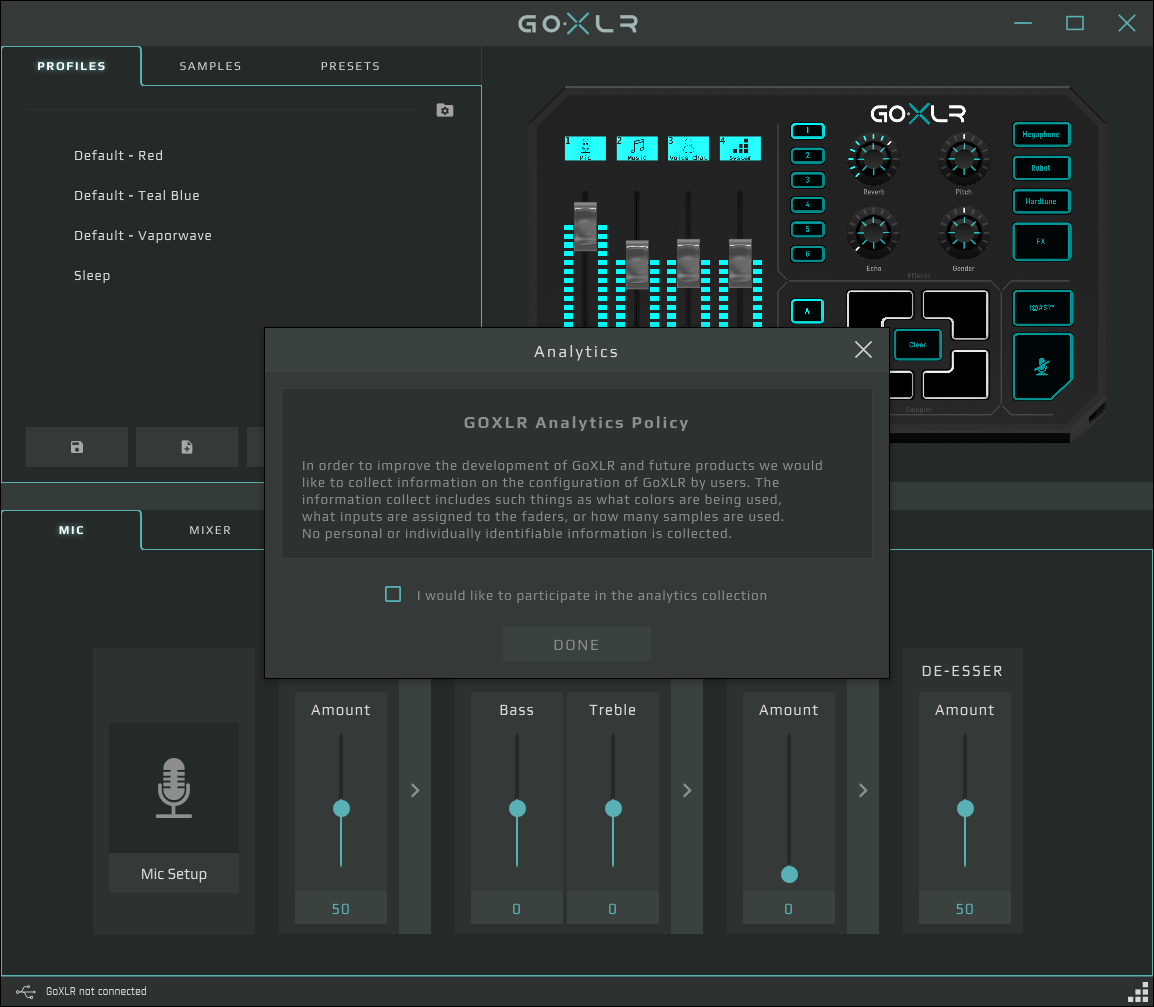Expand the panel right of first Amount slider
Viewport: 1154px width, 1007px height.
(415, 791)
